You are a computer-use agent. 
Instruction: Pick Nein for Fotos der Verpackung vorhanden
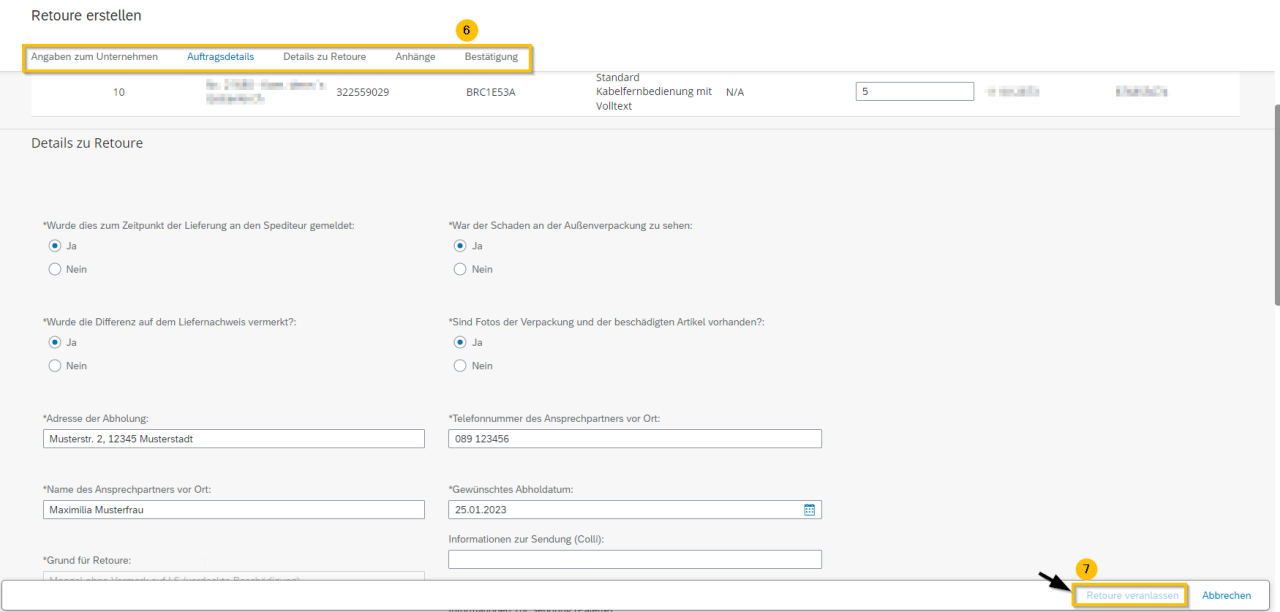pyautogui.click(x=460, y=366)
